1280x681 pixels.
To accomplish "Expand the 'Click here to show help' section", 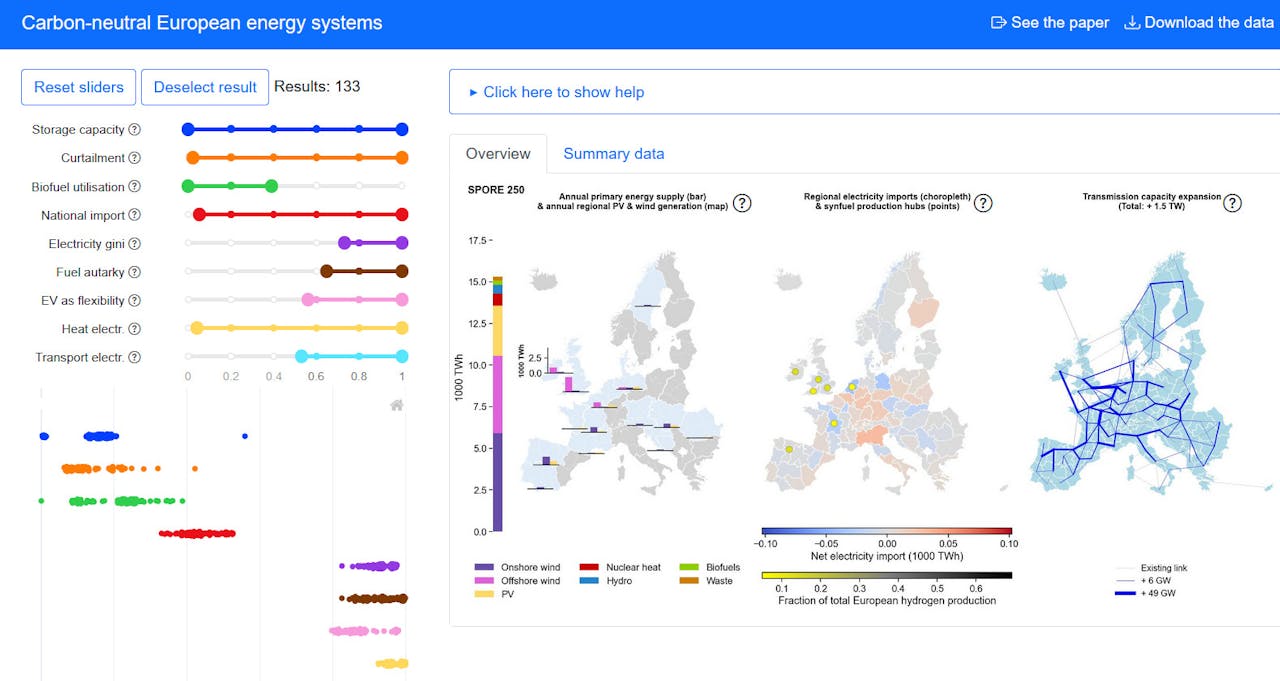I will point(558,92).
